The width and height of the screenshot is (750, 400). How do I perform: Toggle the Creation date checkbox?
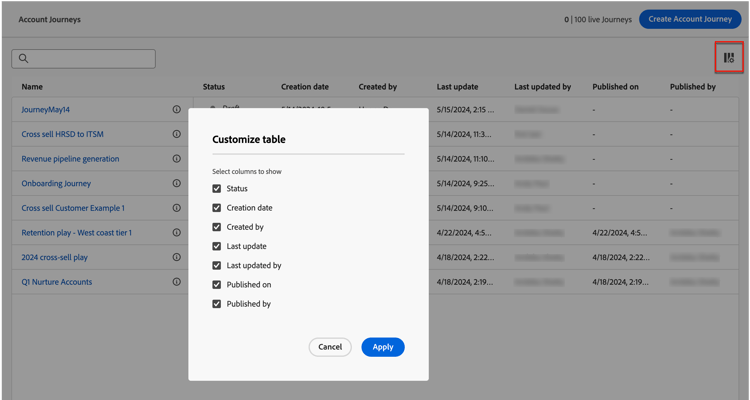[217, 208]
